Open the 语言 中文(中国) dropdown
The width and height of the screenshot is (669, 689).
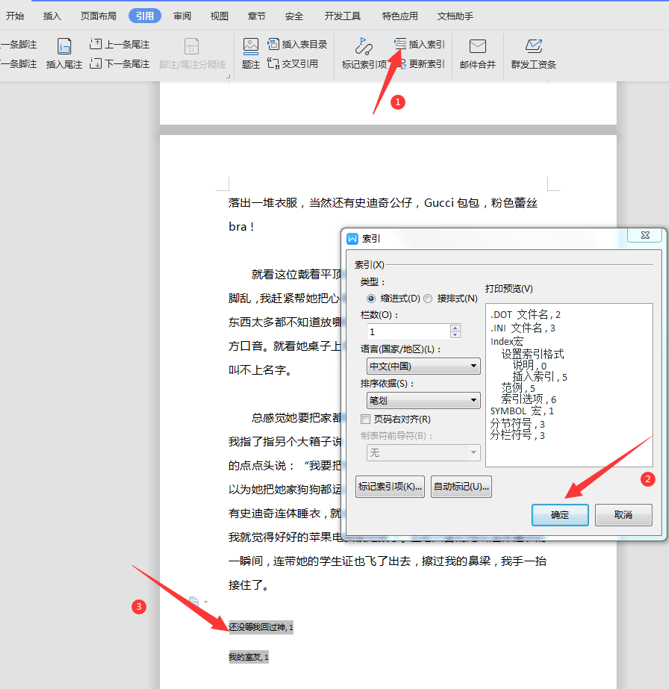(x=423, y=366)
